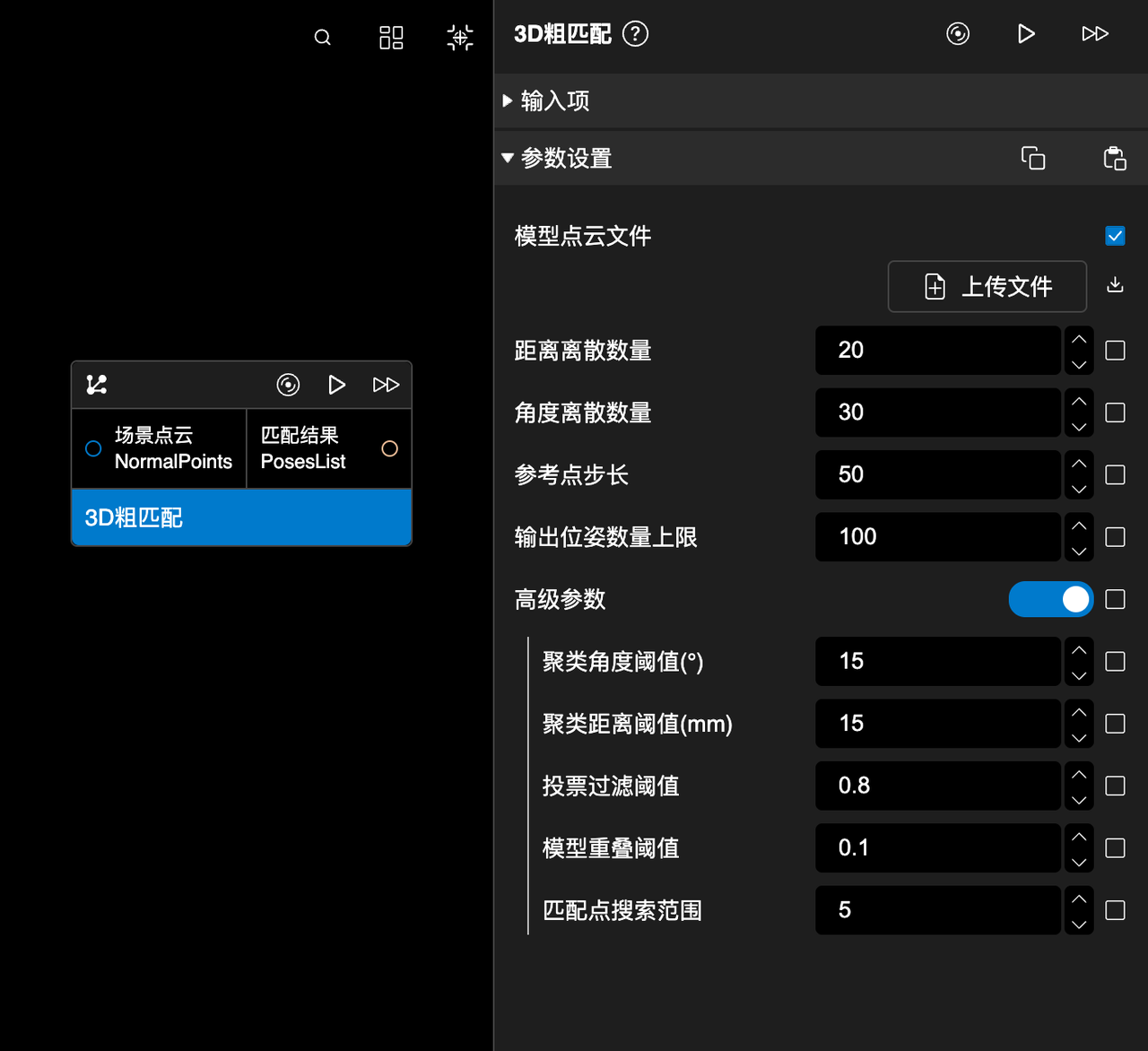Check the box next to 距离离散数量
The width and height of the screenshot is (1148, 1051).
pos(1115,351)
